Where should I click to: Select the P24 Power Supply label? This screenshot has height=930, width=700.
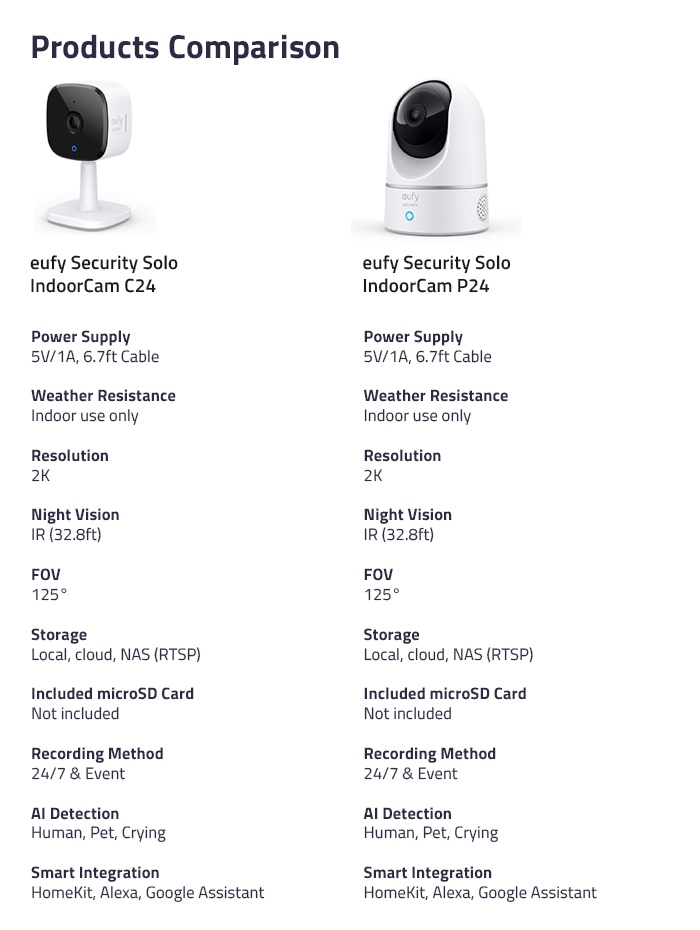[413, 337]
